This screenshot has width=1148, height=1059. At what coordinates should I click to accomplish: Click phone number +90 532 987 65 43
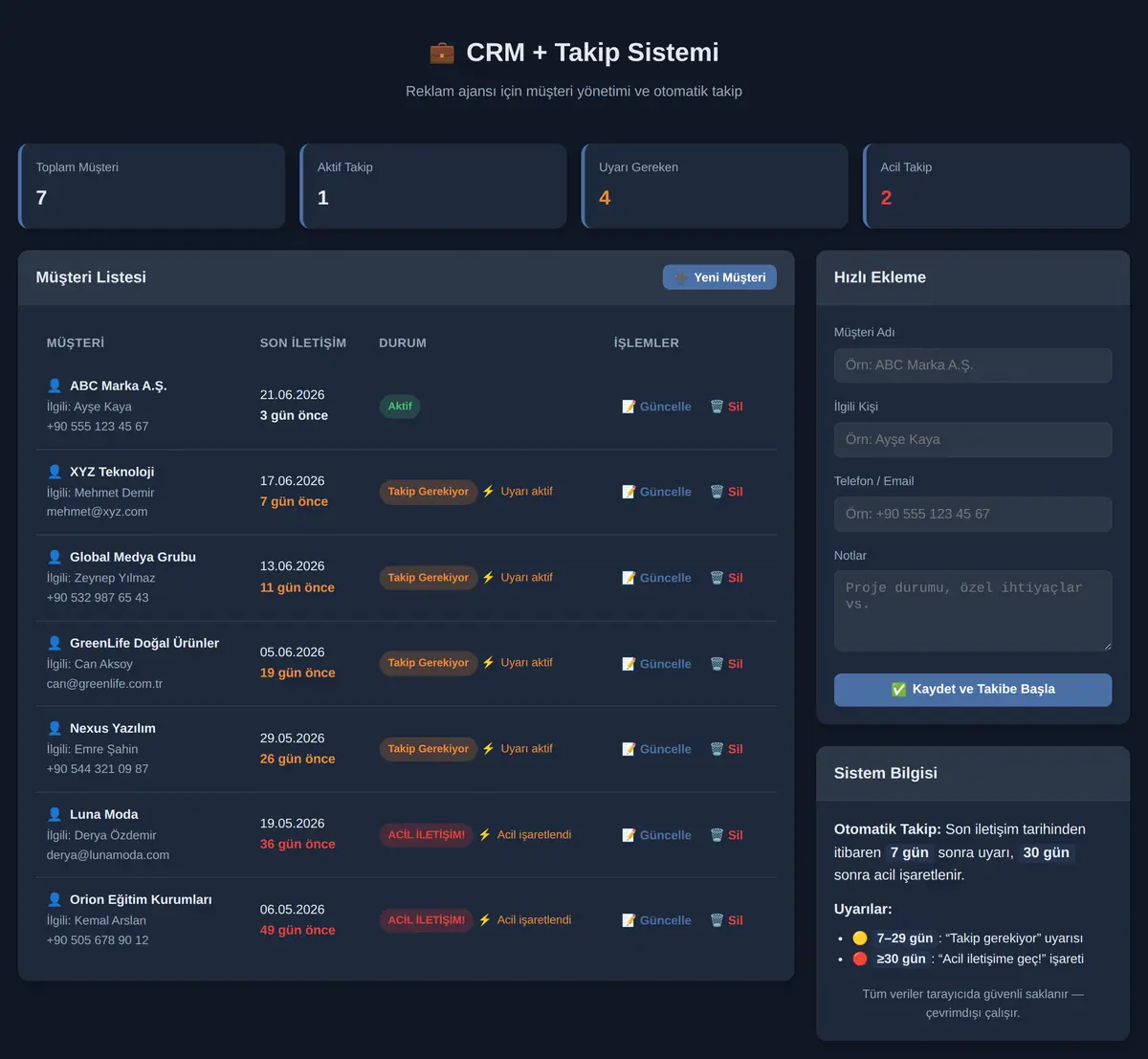[x=98, y=598]
